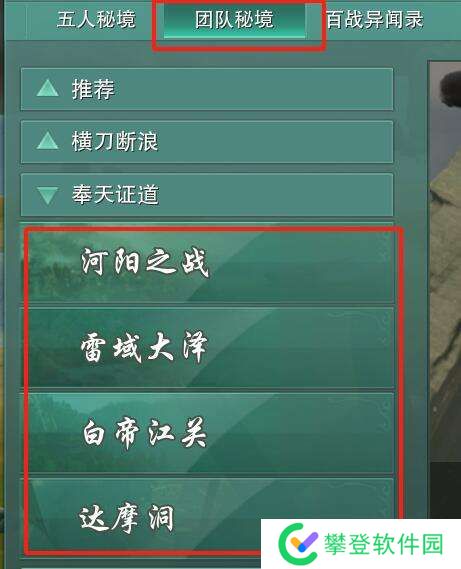Click the 推荐 category row
This screenshot has width=461, height=569.
pos(207,89)
